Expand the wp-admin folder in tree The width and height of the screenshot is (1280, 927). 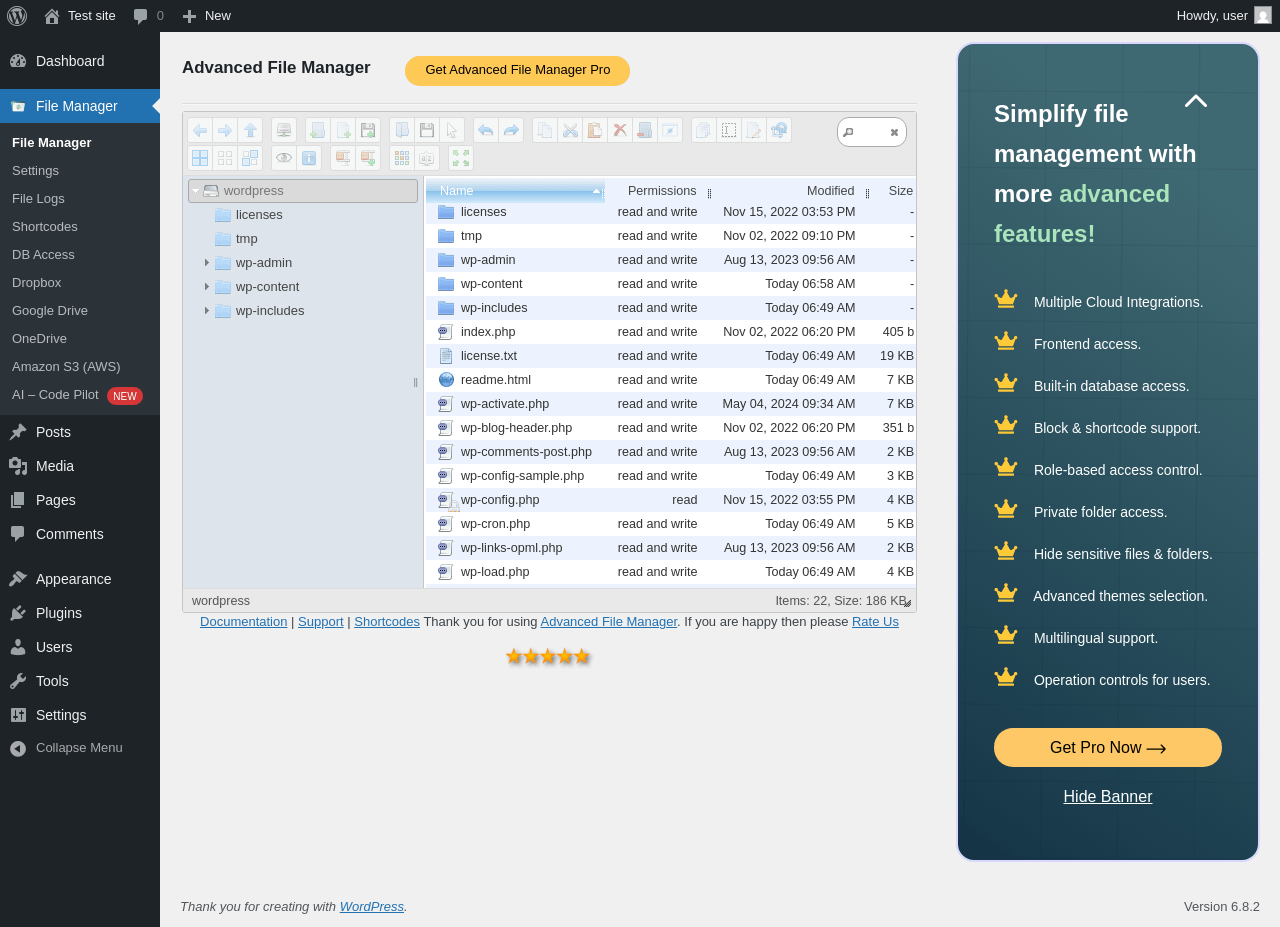(x=207, y=263)
